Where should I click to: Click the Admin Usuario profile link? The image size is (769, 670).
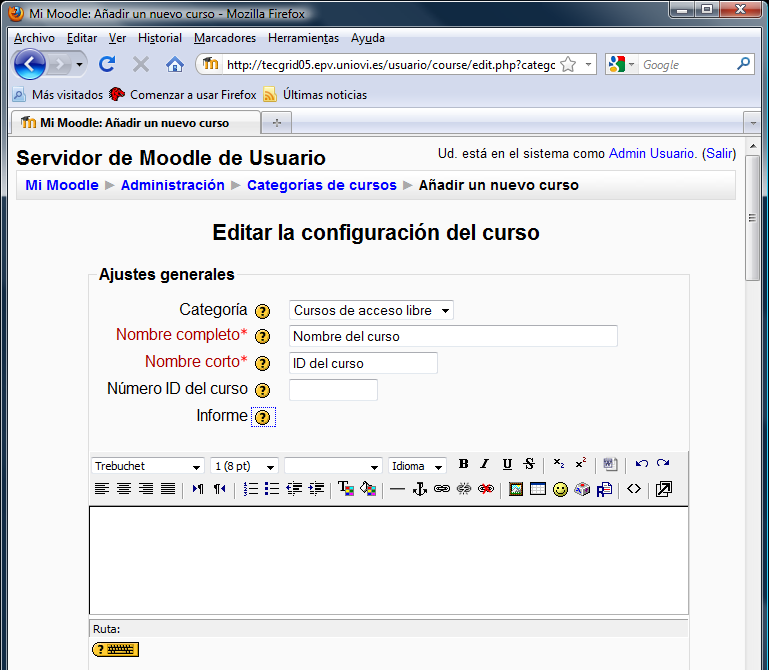[651, 154]
